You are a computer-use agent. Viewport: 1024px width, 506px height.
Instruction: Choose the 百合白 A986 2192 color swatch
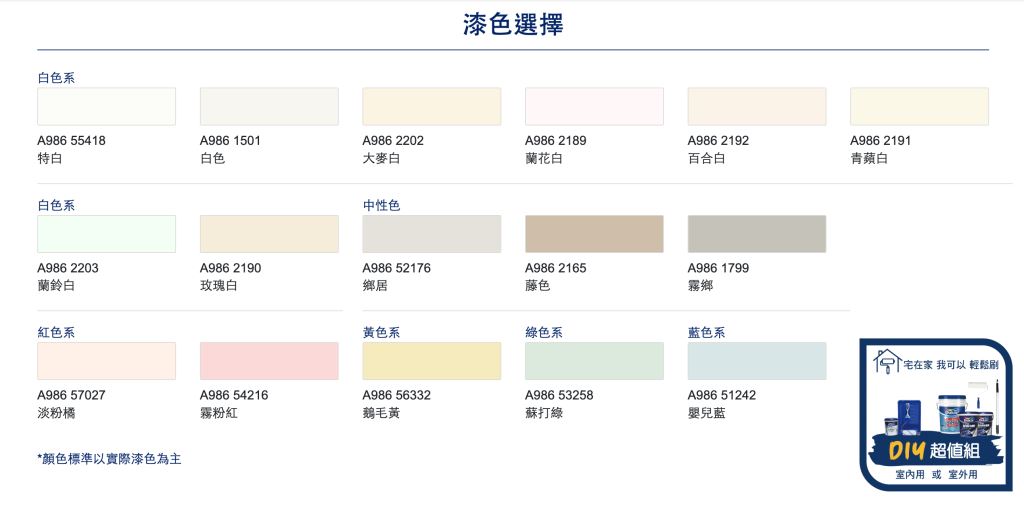click(756, 106)
